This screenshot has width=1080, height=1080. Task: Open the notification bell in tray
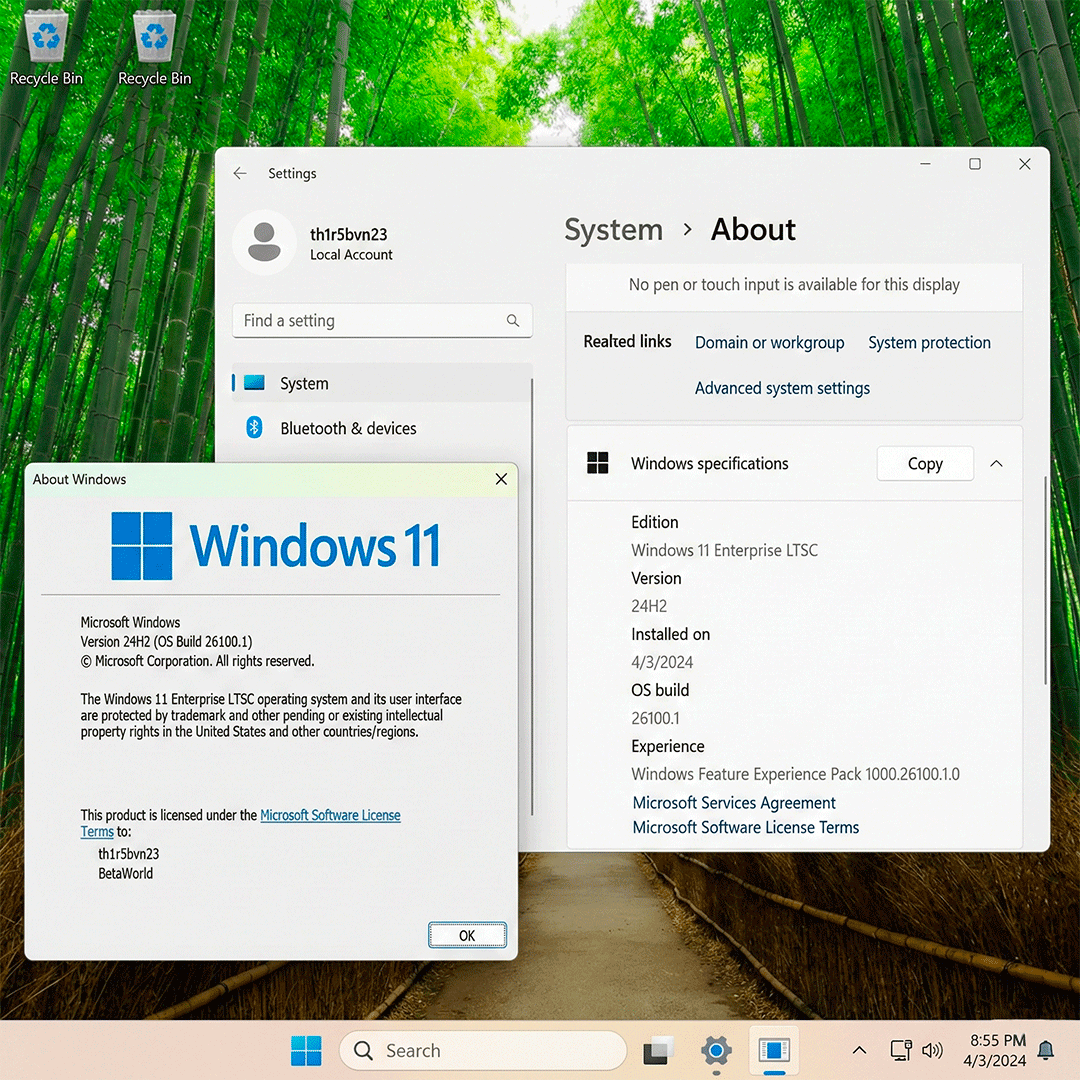(x=1046, y=1050)
